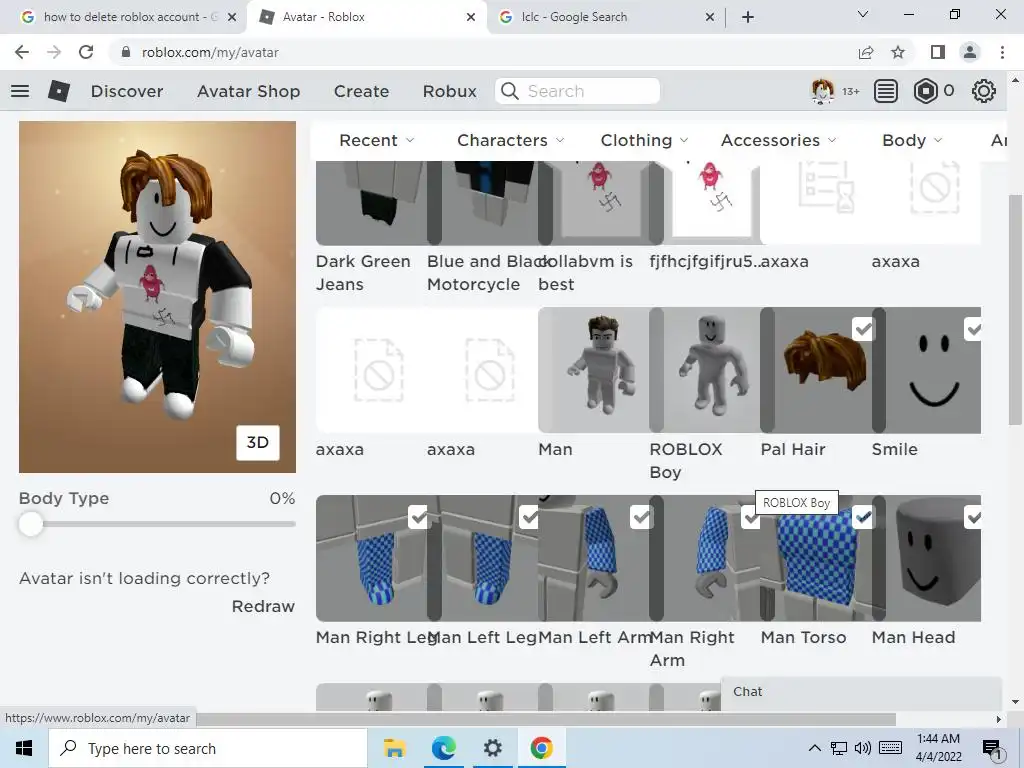Open a new browser tab with plus icon

(x=748, y=17)
